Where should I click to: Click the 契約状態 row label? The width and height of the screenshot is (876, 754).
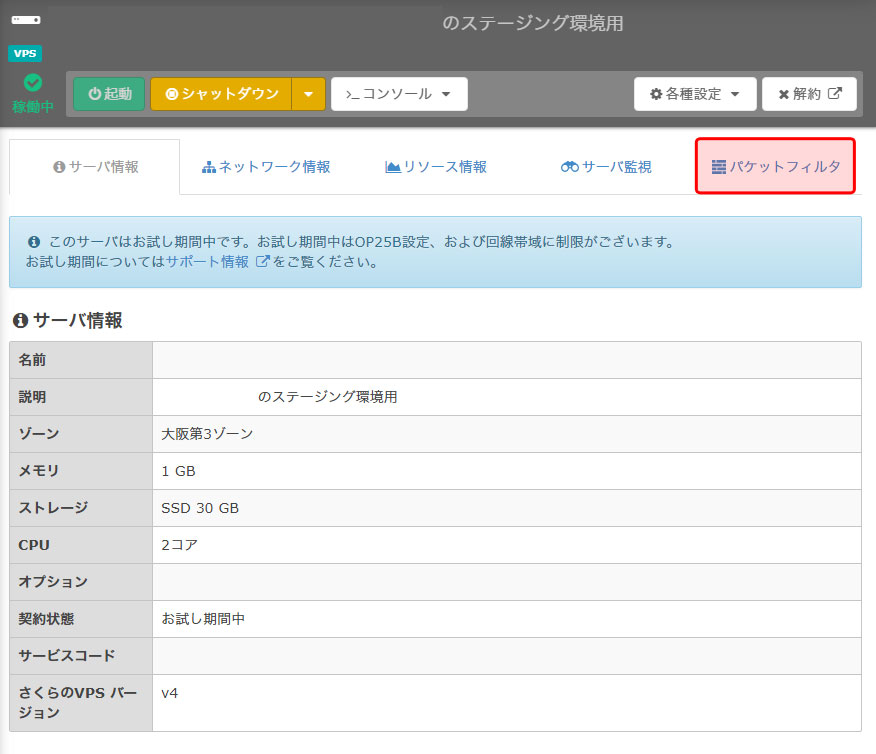[46, 619]
